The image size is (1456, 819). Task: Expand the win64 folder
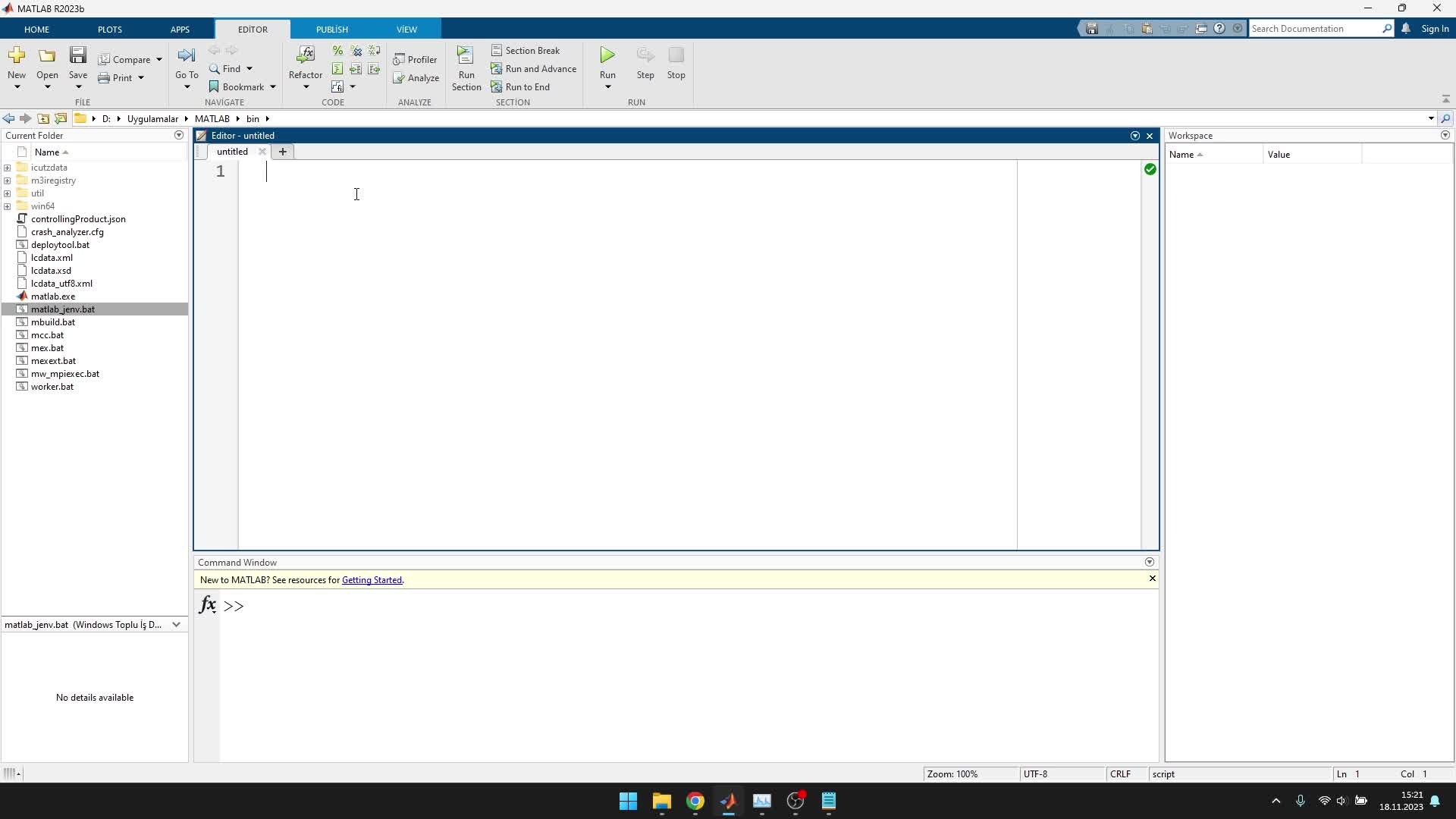click(8, 207)
